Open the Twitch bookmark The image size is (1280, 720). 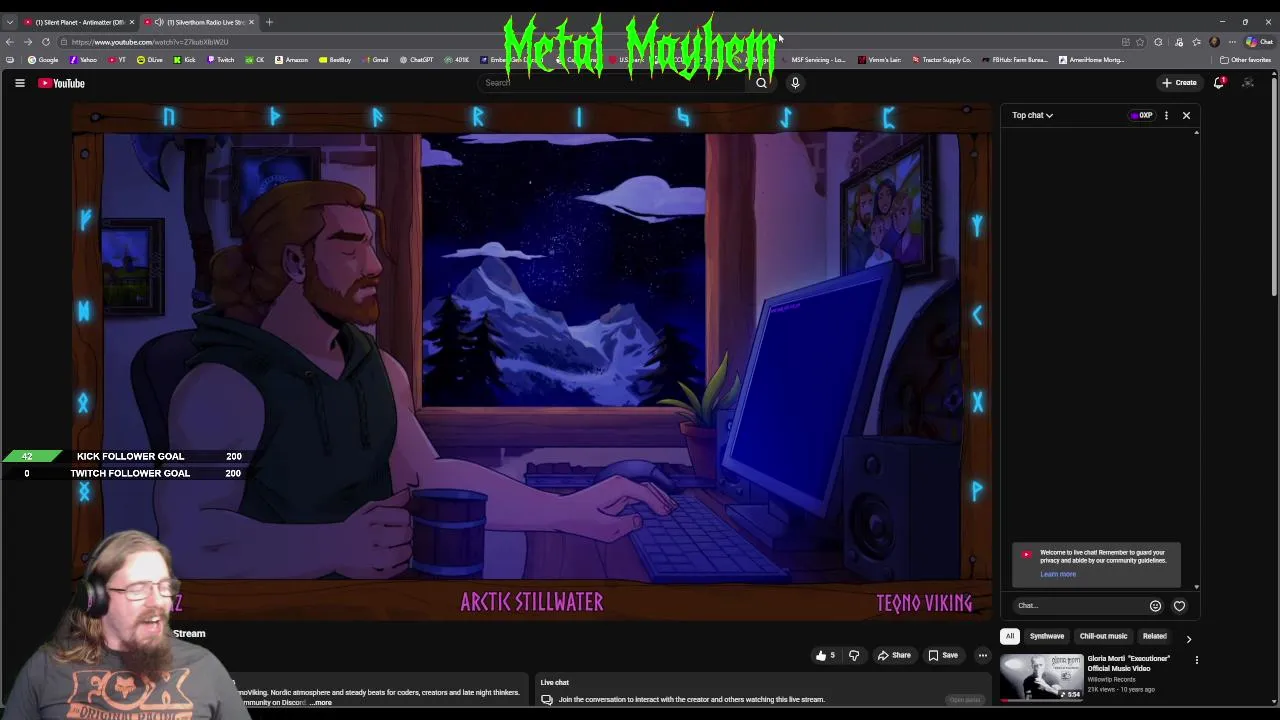[220, 60]
